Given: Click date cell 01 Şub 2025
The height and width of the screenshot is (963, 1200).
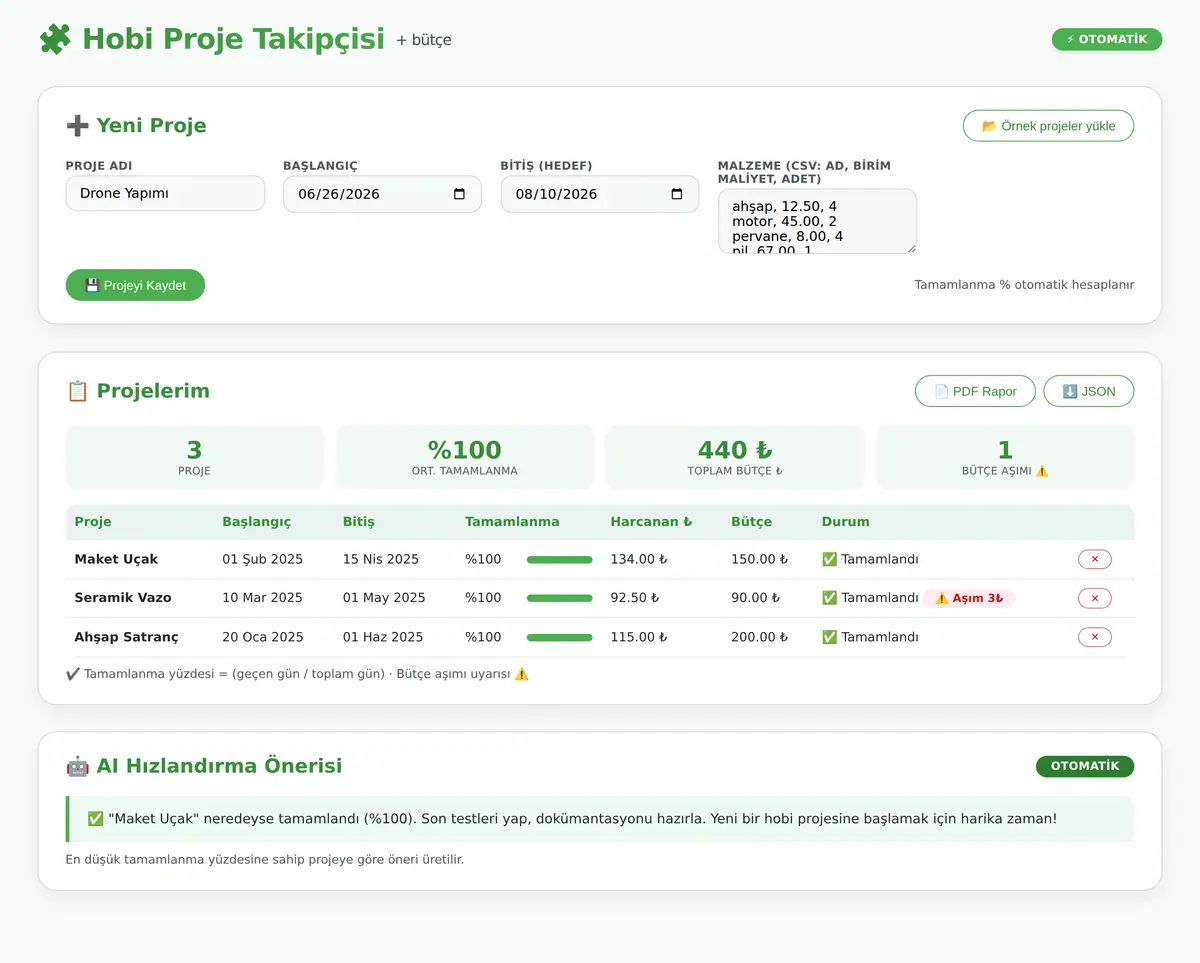Looking at the screenshot, I should tap(262, 559).
